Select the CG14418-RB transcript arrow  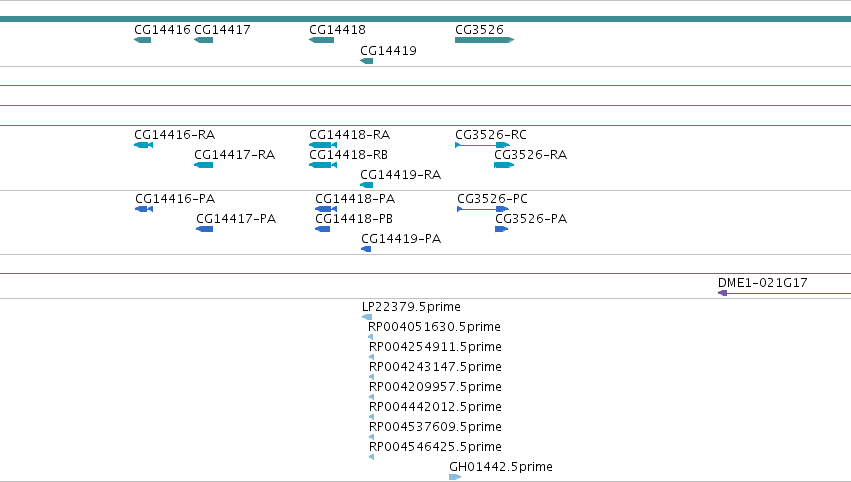(323, 165)
